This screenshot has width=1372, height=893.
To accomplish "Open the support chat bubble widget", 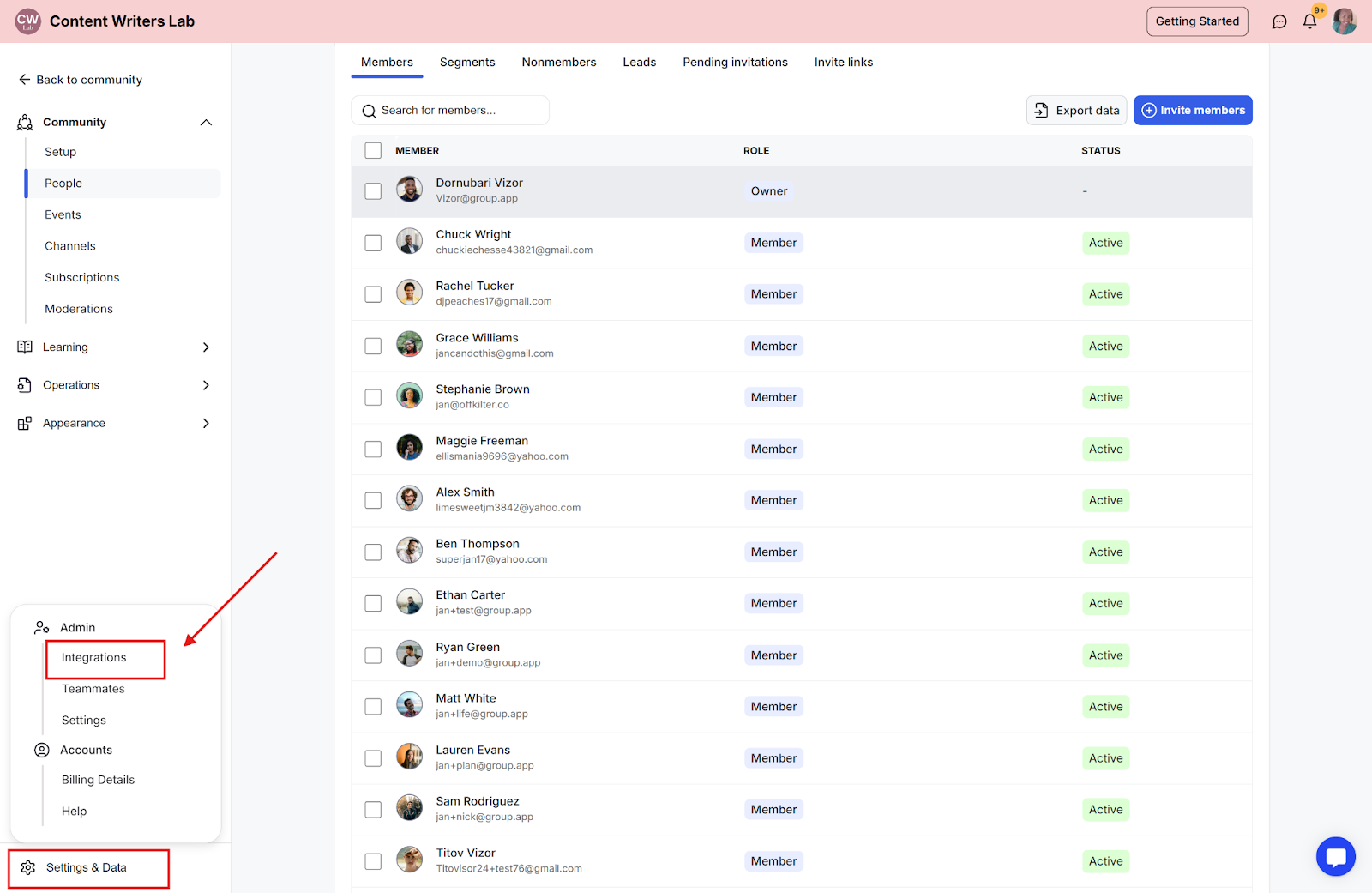I will 1336,856.
